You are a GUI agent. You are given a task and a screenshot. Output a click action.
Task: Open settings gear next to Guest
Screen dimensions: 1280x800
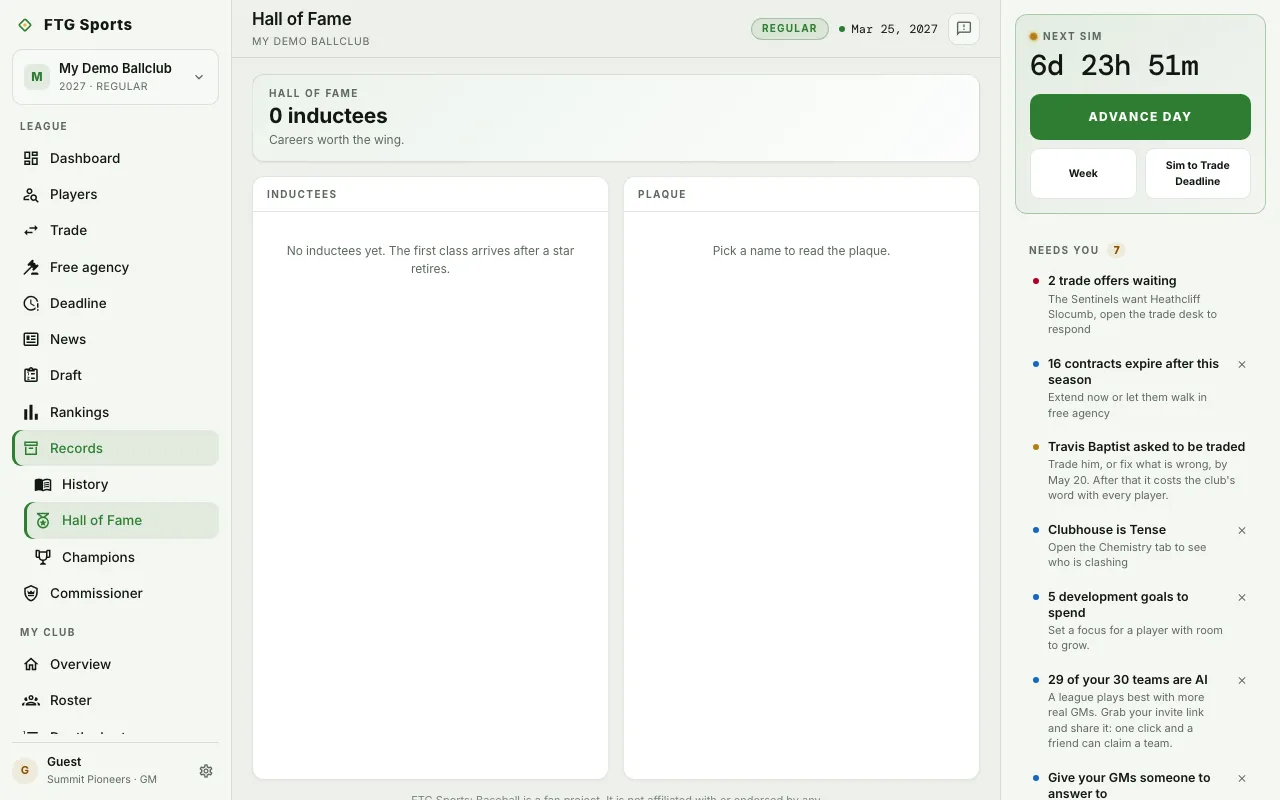click(x=206, y=771)
